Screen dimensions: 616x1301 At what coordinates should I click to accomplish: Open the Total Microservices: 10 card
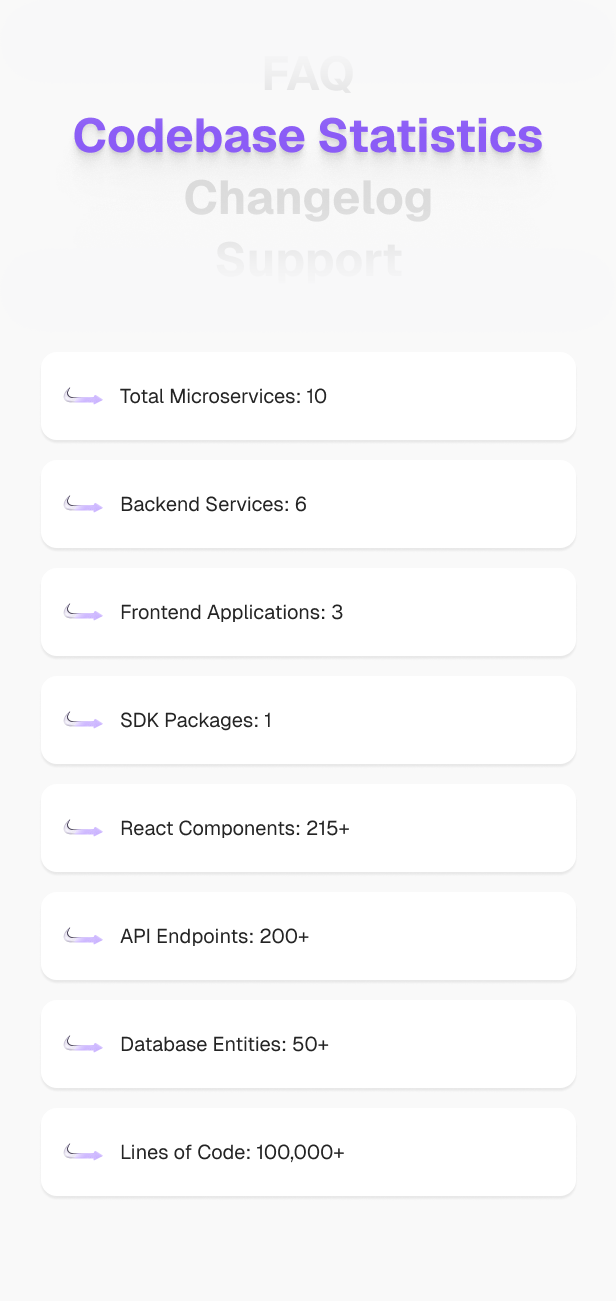(308, 396)
